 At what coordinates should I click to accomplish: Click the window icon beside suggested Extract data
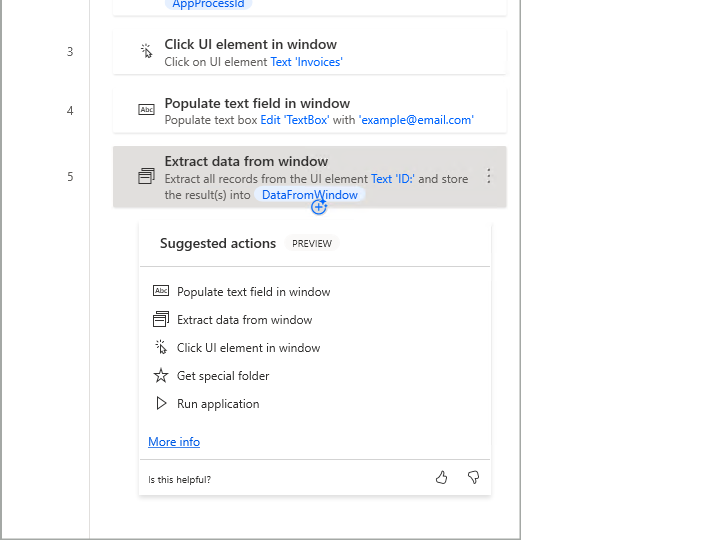pyautogui.click(x=161, y=320)
